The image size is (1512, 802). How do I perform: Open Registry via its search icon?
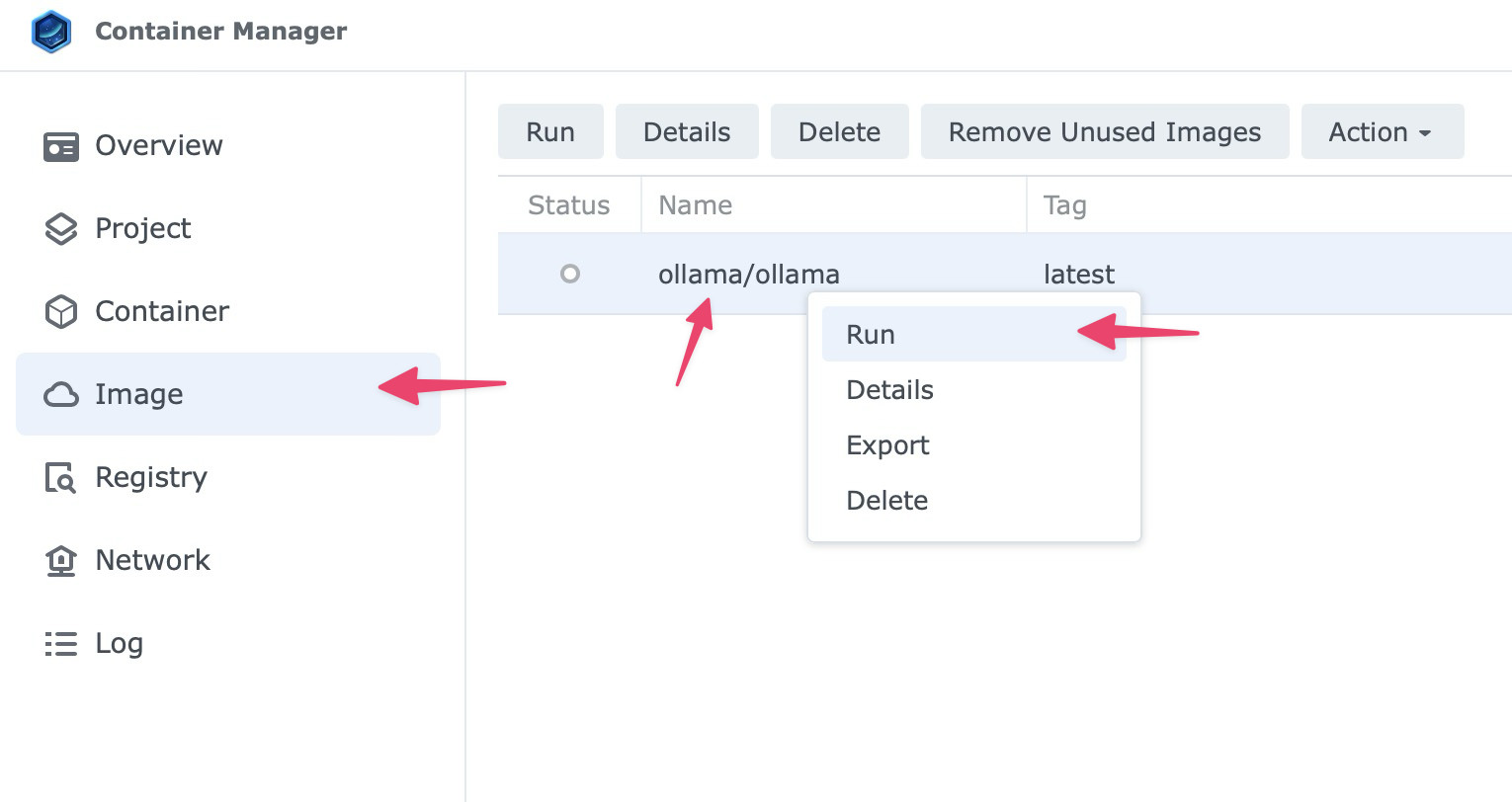click(x=61, y=478)
